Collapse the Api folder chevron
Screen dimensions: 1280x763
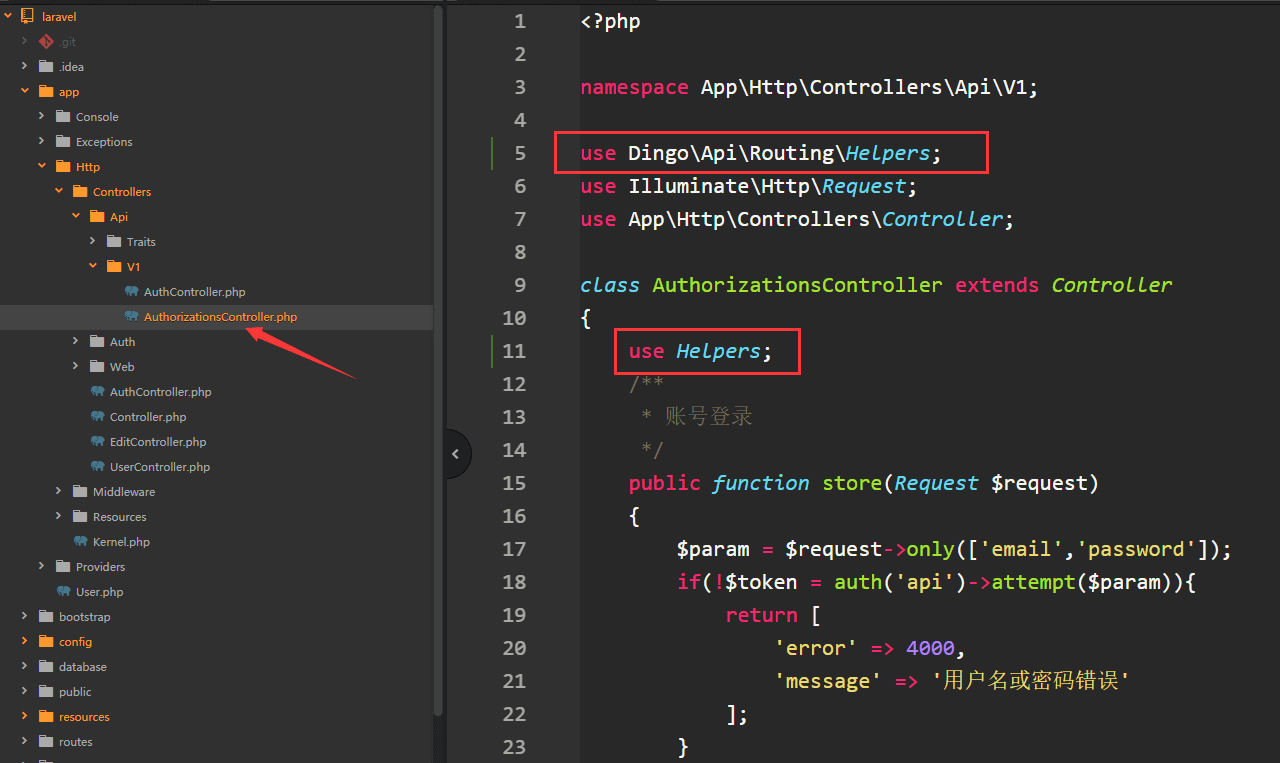[75, 217]
